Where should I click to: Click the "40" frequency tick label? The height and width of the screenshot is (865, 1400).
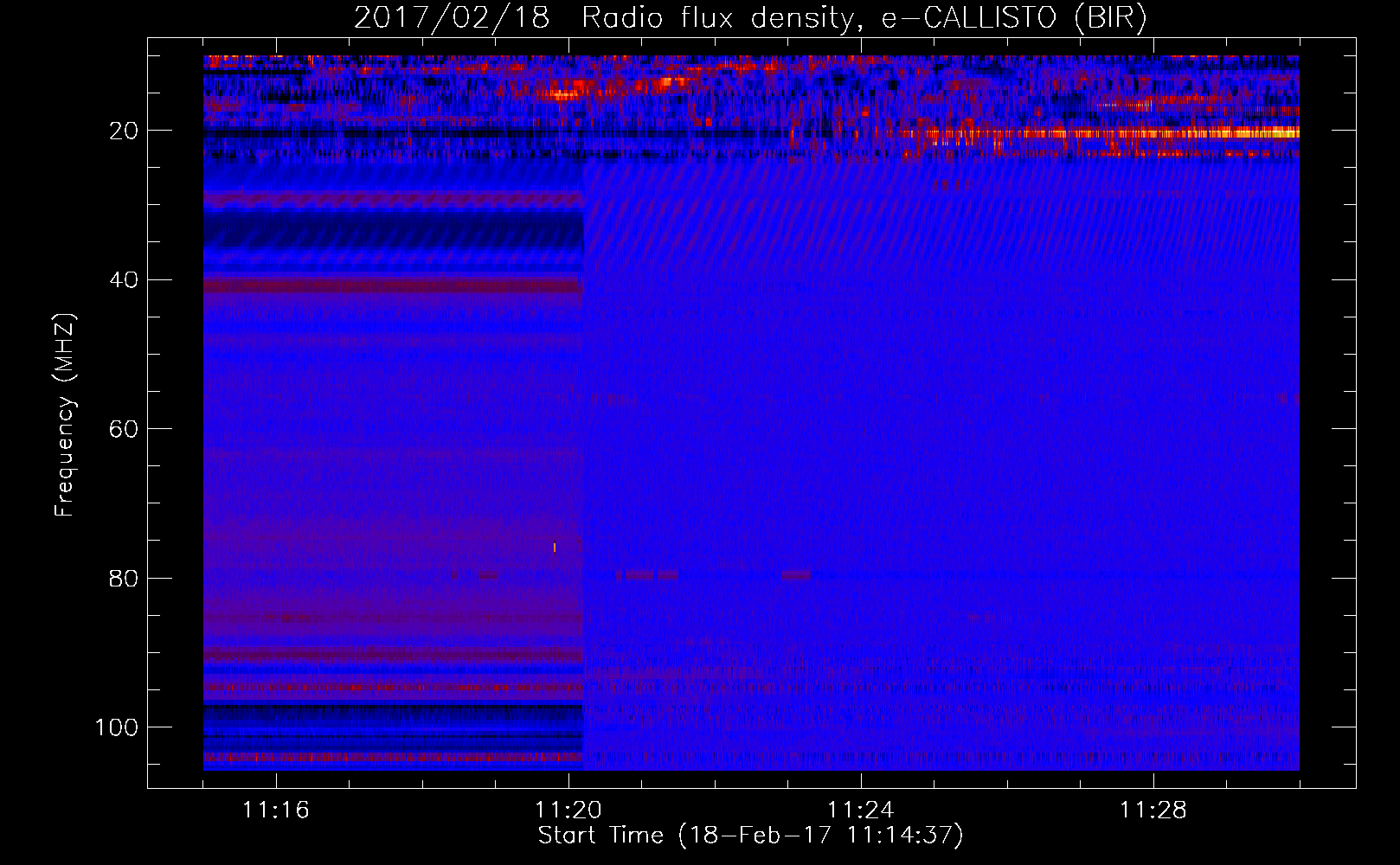[124, 280]
